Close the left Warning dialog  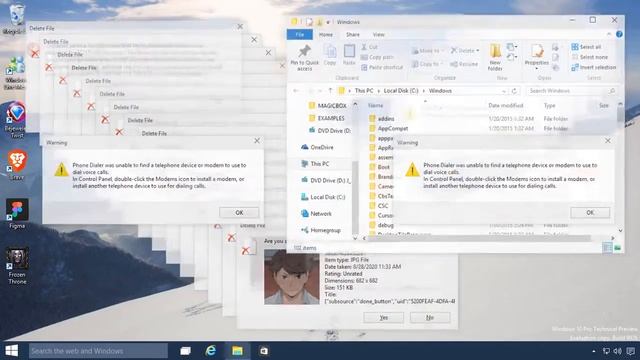[257, 141]
